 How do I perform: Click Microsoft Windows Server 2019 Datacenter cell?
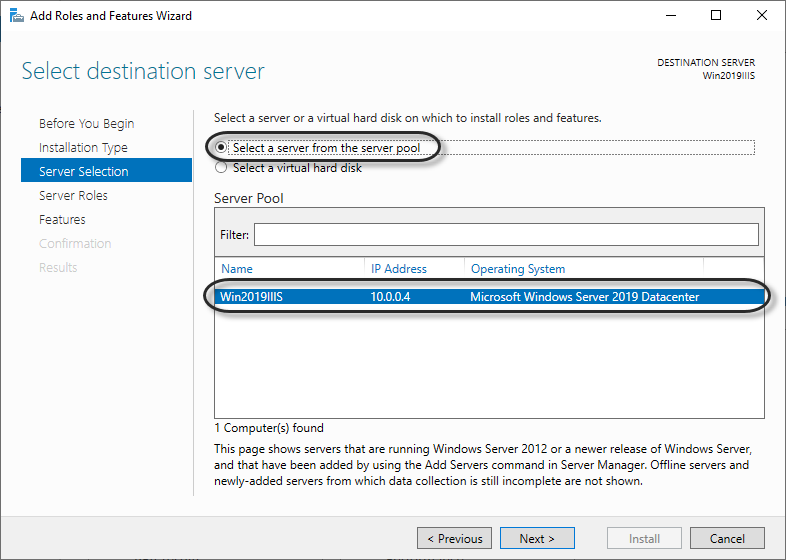(584, 297)
